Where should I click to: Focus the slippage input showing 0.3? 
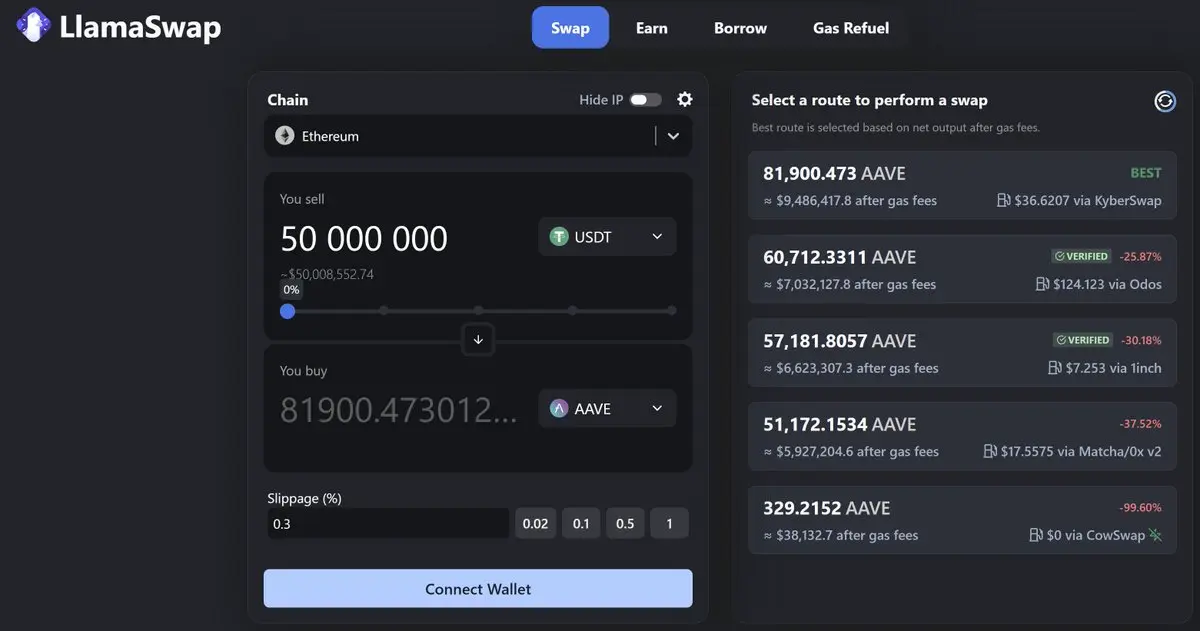(x=388, y=523)
